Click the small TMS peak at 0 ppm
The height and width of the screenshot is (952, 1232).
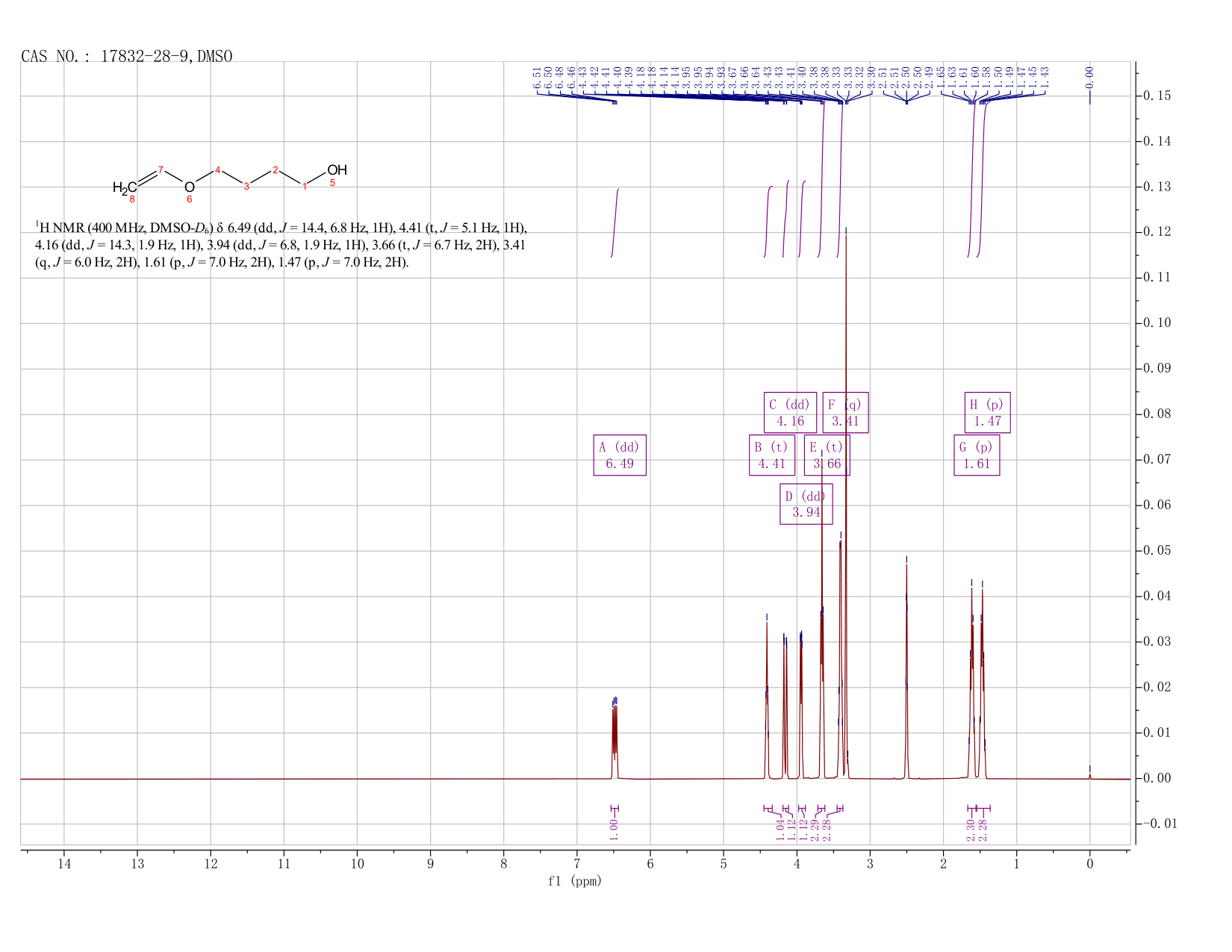[x=1089, y=776]
